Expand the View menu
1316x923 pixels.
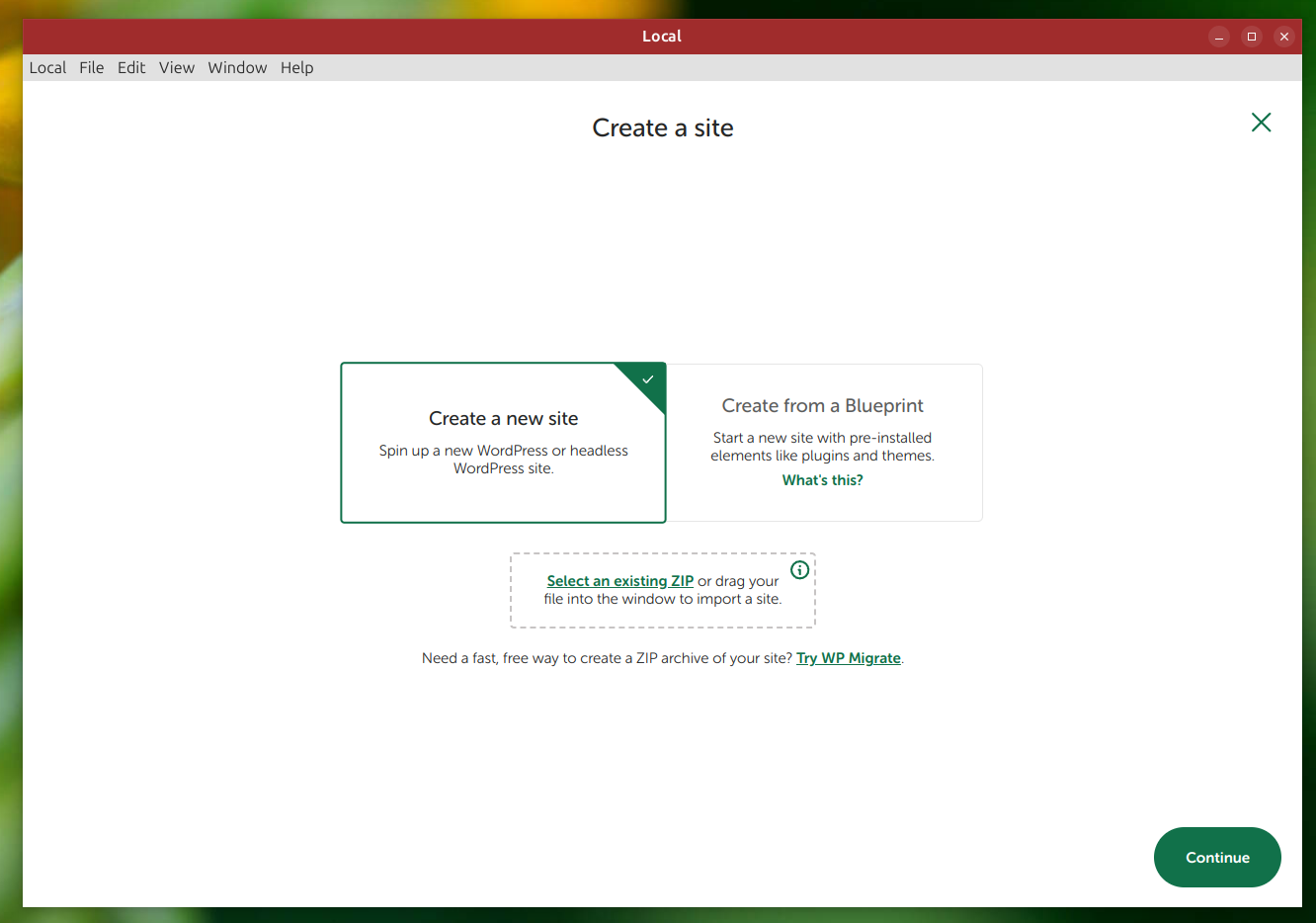tap(177, 68)
